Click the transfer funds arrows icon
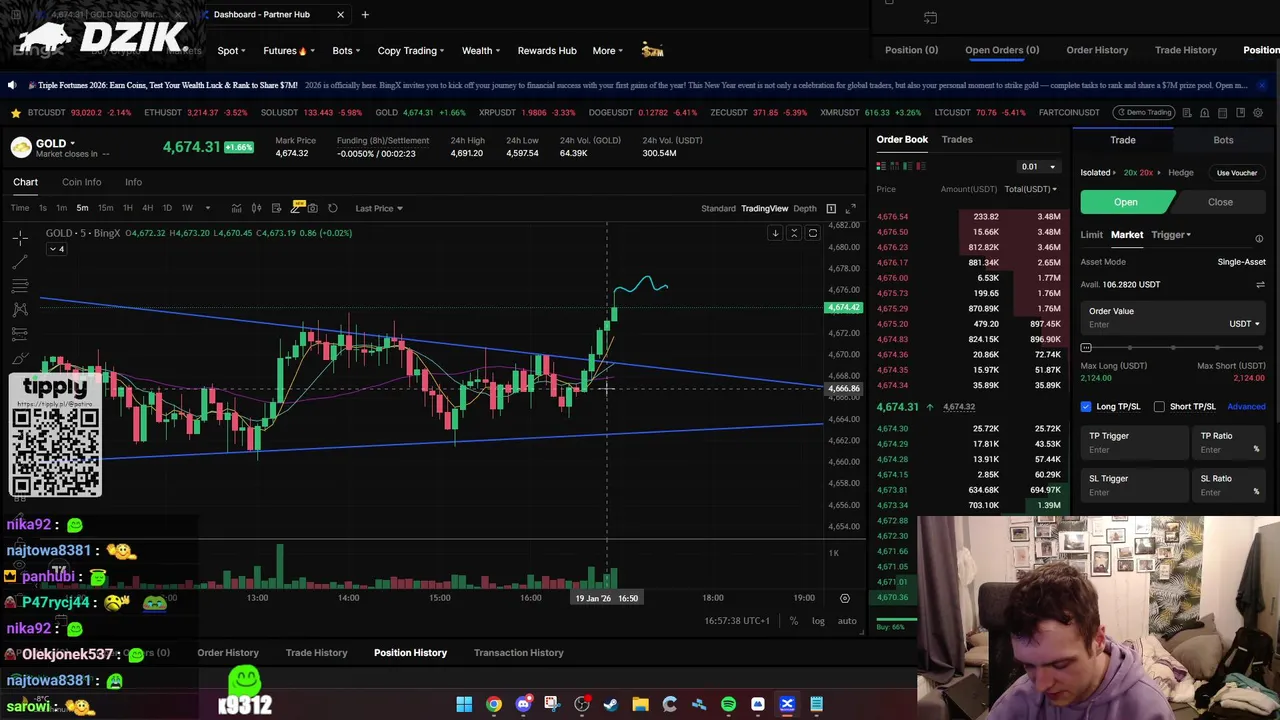The height and width of the screenshot is (720, 1280). [x=1260, y=285]
